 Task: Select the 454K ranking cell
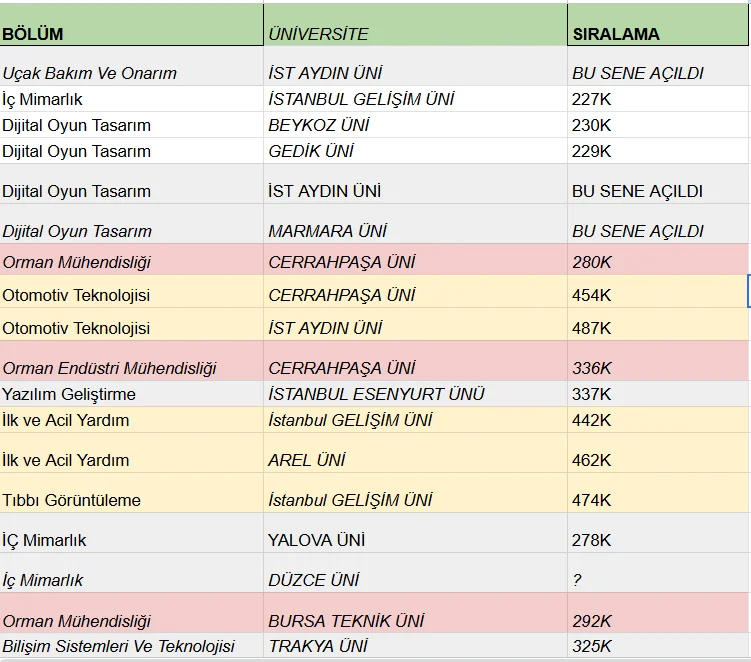tap(658, 291)
